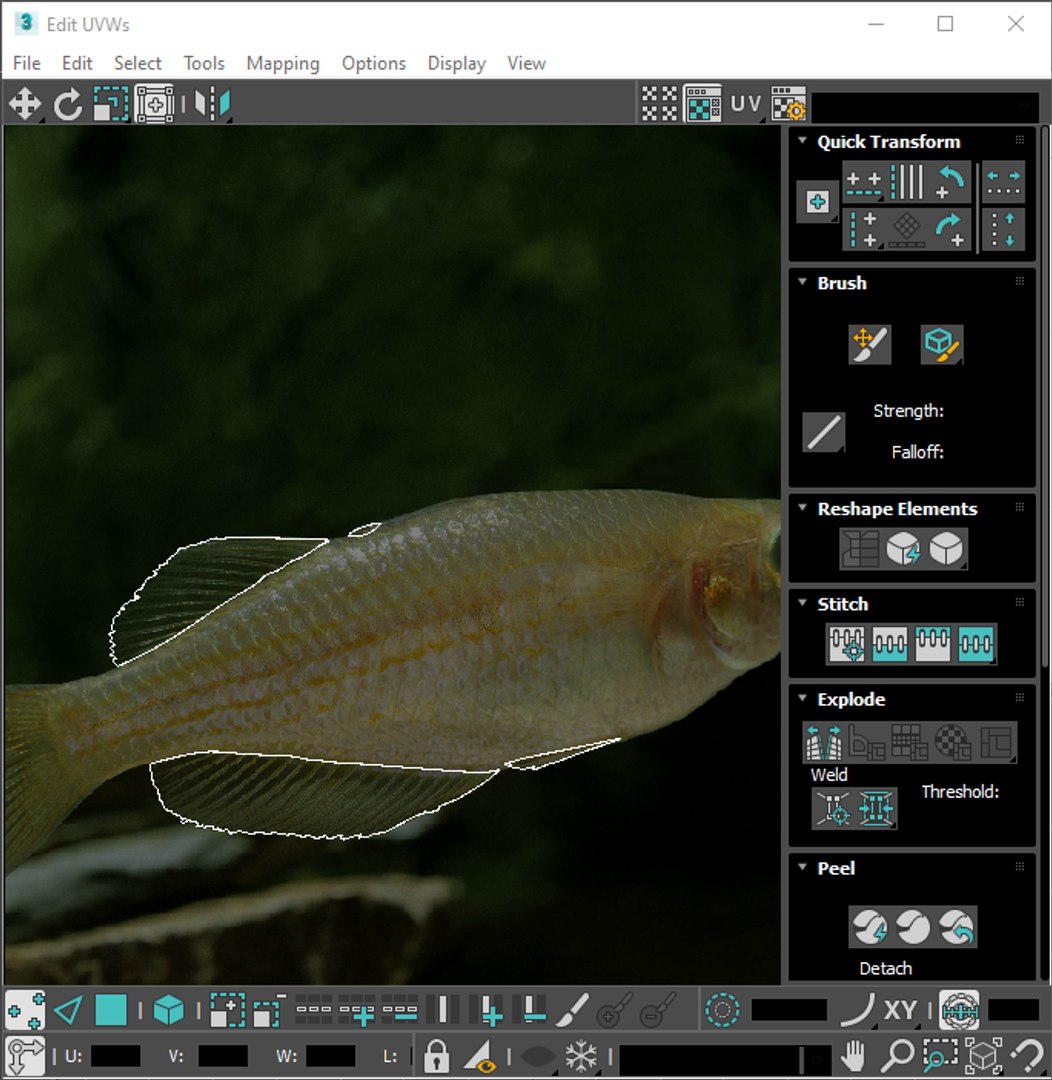The image size is (1052, 1080).
Task: Toggle Vertex sub-object mode
Action: [25, 1011]
